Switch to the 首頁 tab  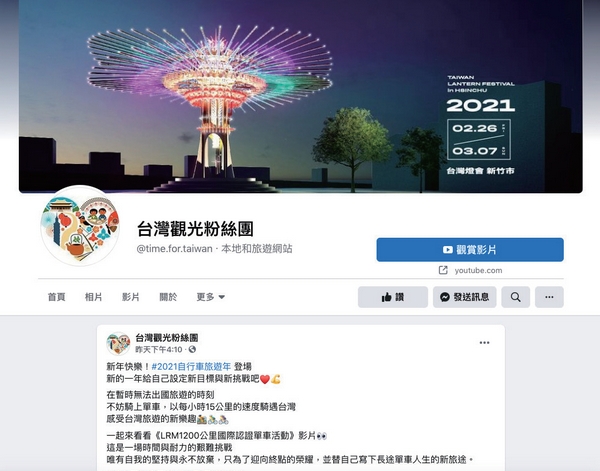click(x=56, y=297)
